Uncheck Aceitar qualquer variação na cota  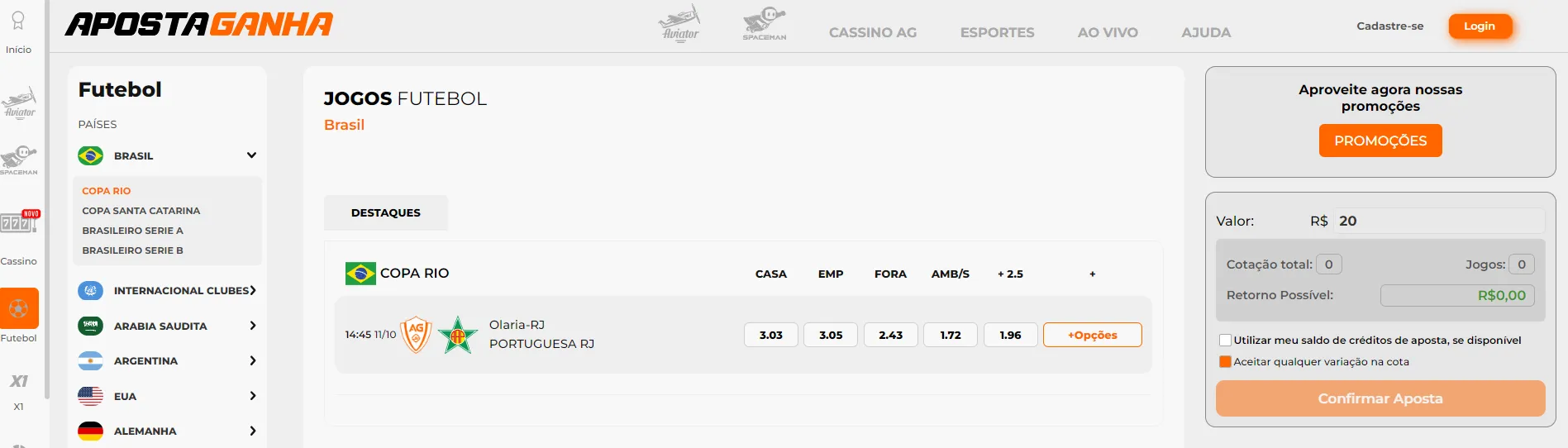[1225, 361]
